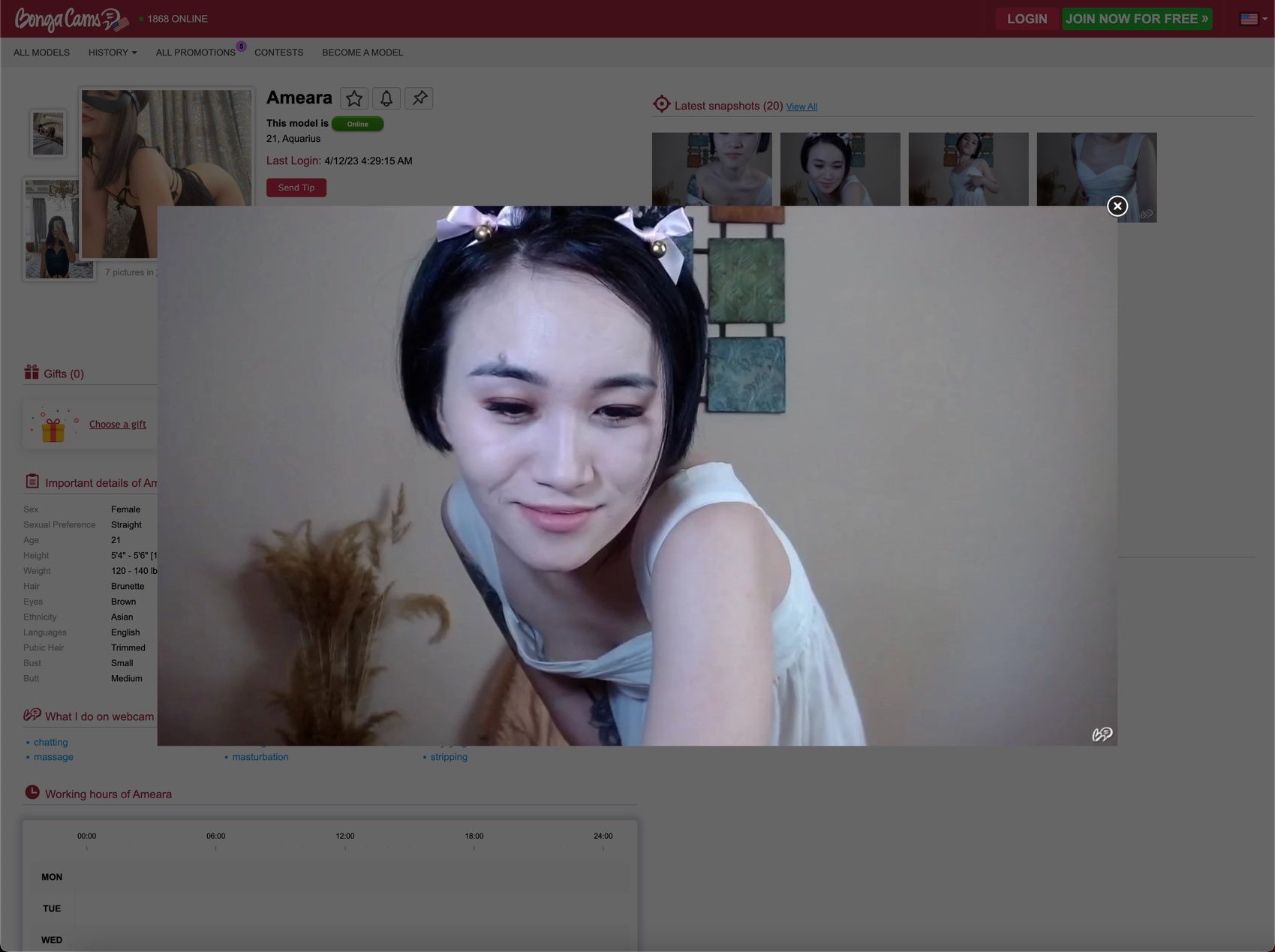The image size is (1275, 952).
Task: Open the first latest snapshot thumbnail
Action: pos(711,170)
